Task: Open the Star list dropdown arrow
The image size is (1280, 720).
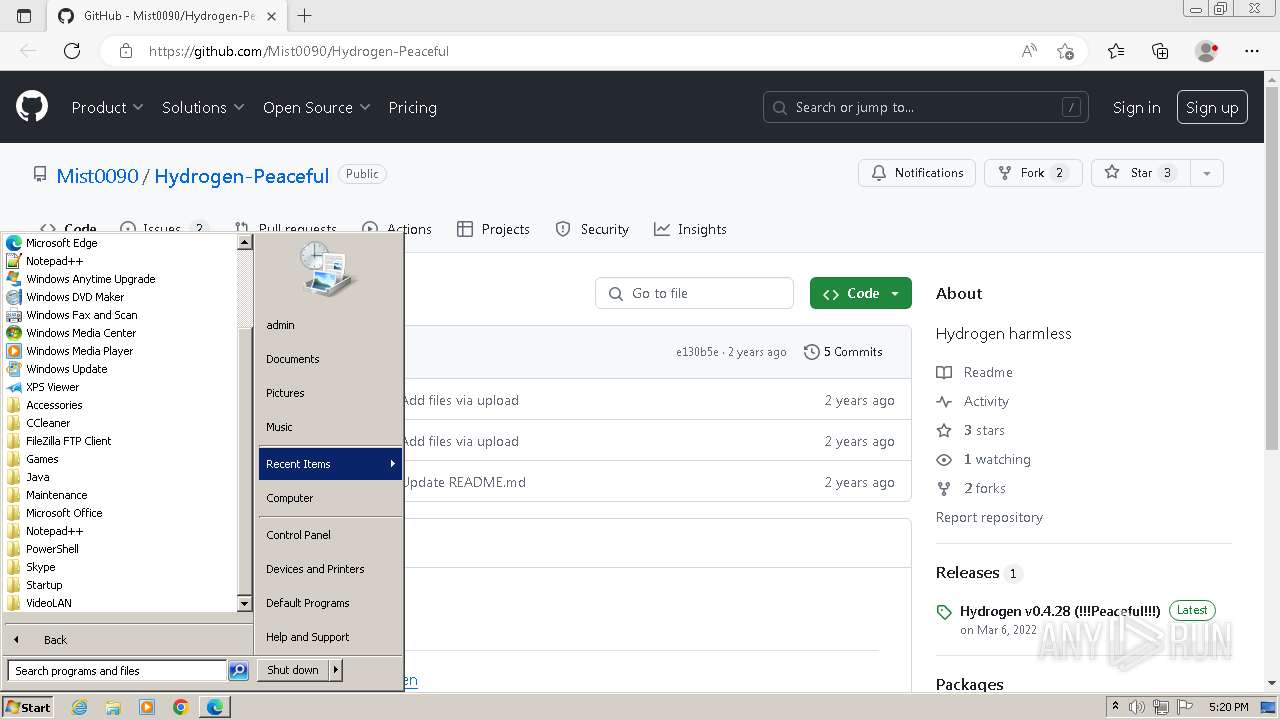Action: tap(1207, 173)
